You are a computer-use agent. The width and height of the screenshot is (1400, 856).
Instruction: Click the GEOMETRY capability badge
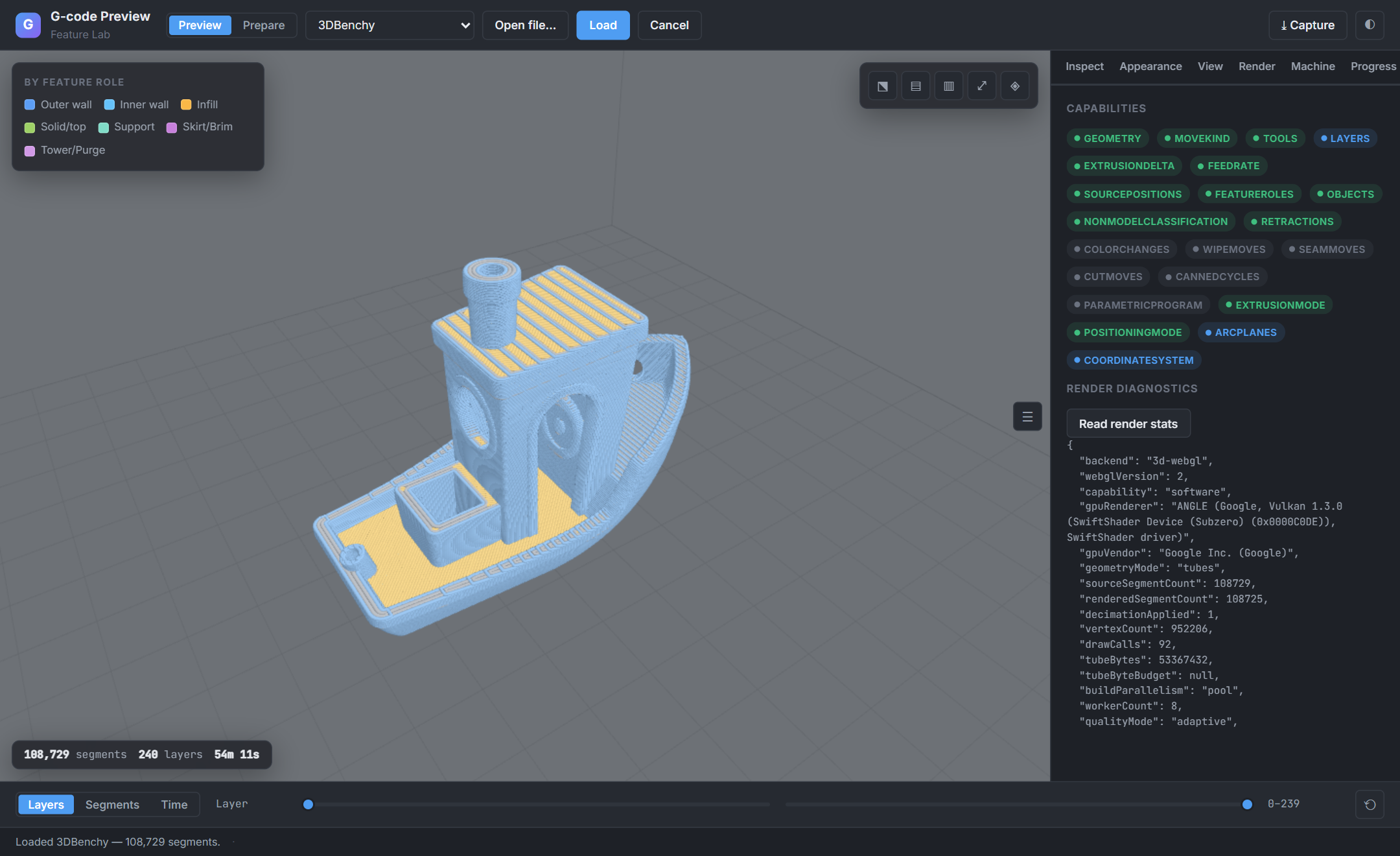[1107, 138]
